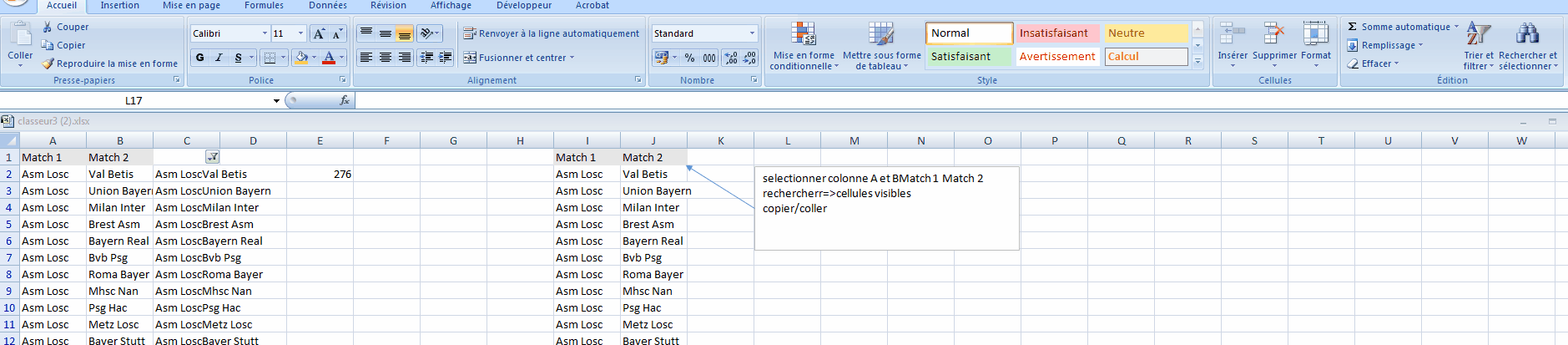Click Renvoyer à la ligne automatiquement
Screen dimensions: 1568x345
552,33
